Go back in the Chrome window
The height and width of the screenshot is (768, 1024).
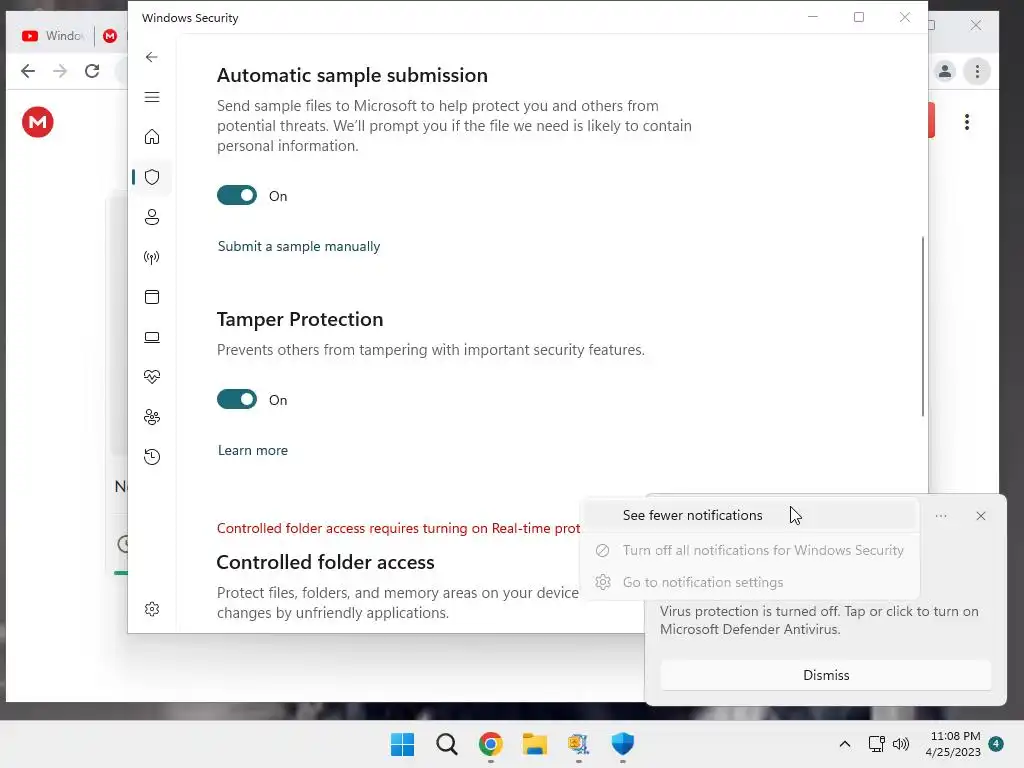[x=27, y=71]
